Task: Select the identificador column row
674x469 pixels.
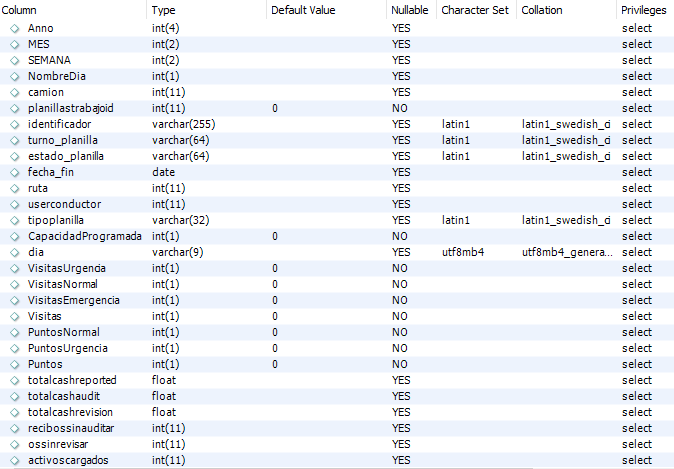Action: (337, 124)
